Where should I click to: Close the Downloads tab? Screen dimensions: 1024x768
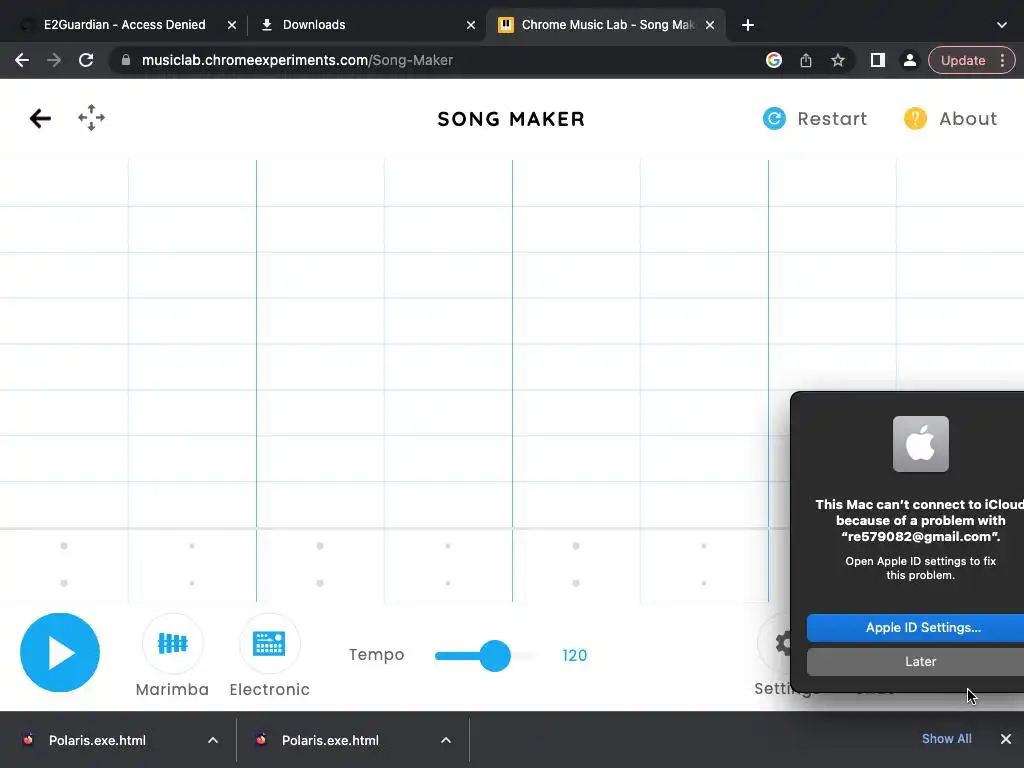point(471,25)
